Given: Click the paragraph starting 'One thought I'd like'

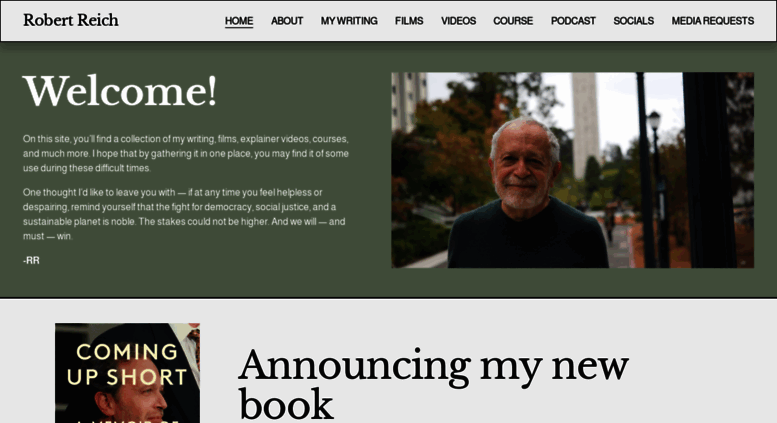Looking at the screenshot, I should click(184, 214).
